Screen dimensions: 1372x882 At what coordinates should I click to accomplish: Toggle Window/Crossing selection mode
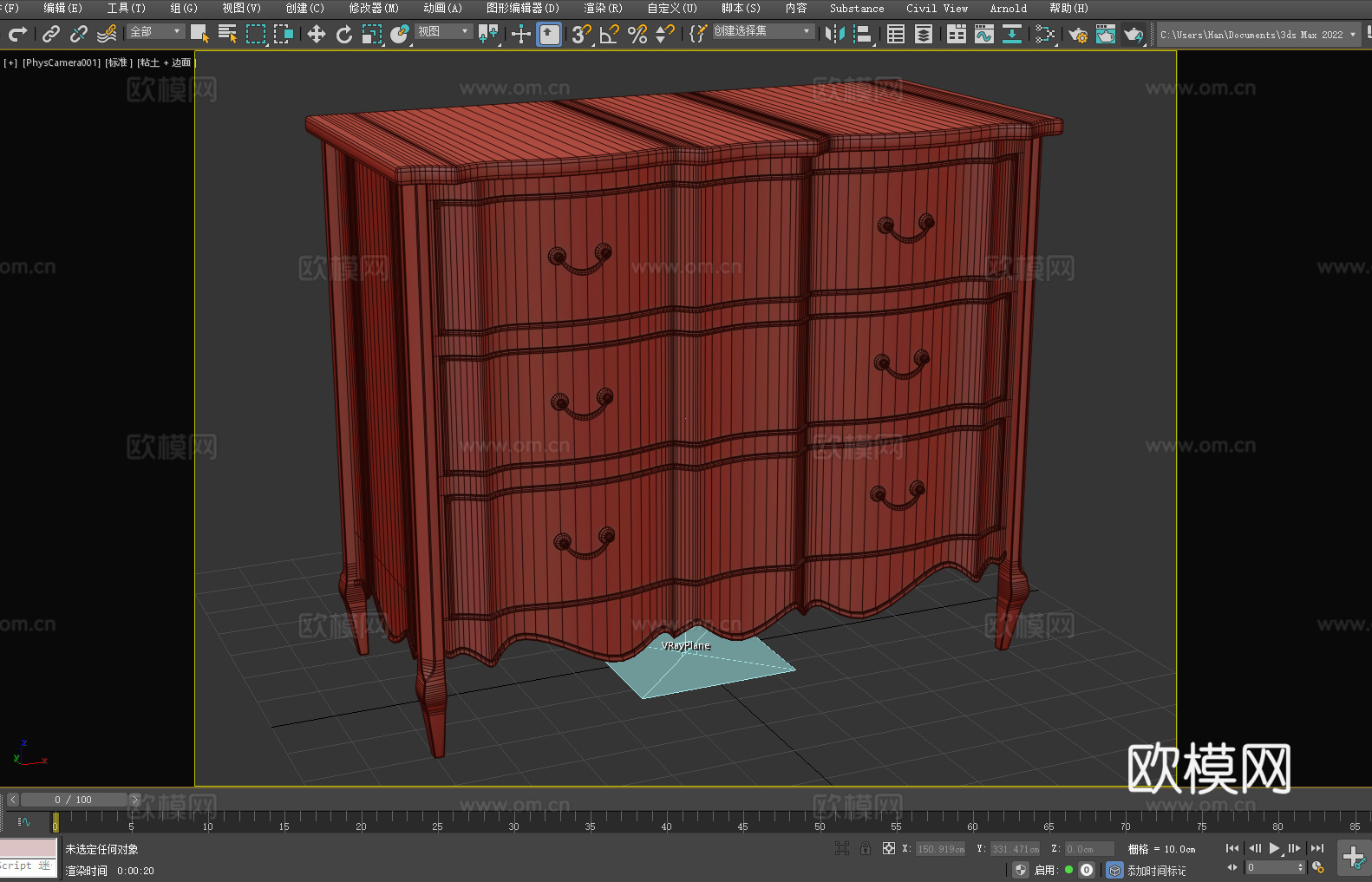tap(284, 34)
